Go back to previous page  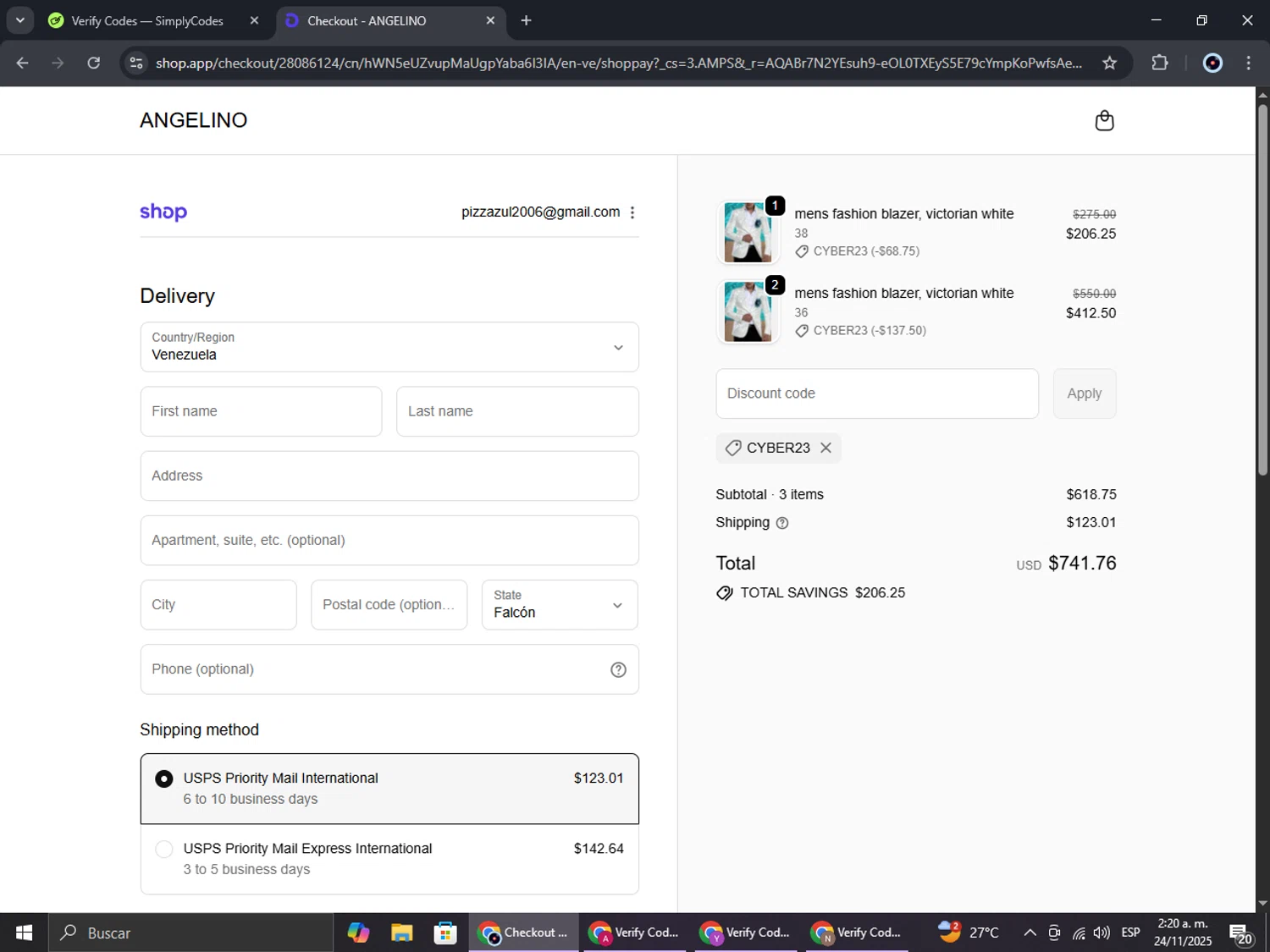coord(23,63)
